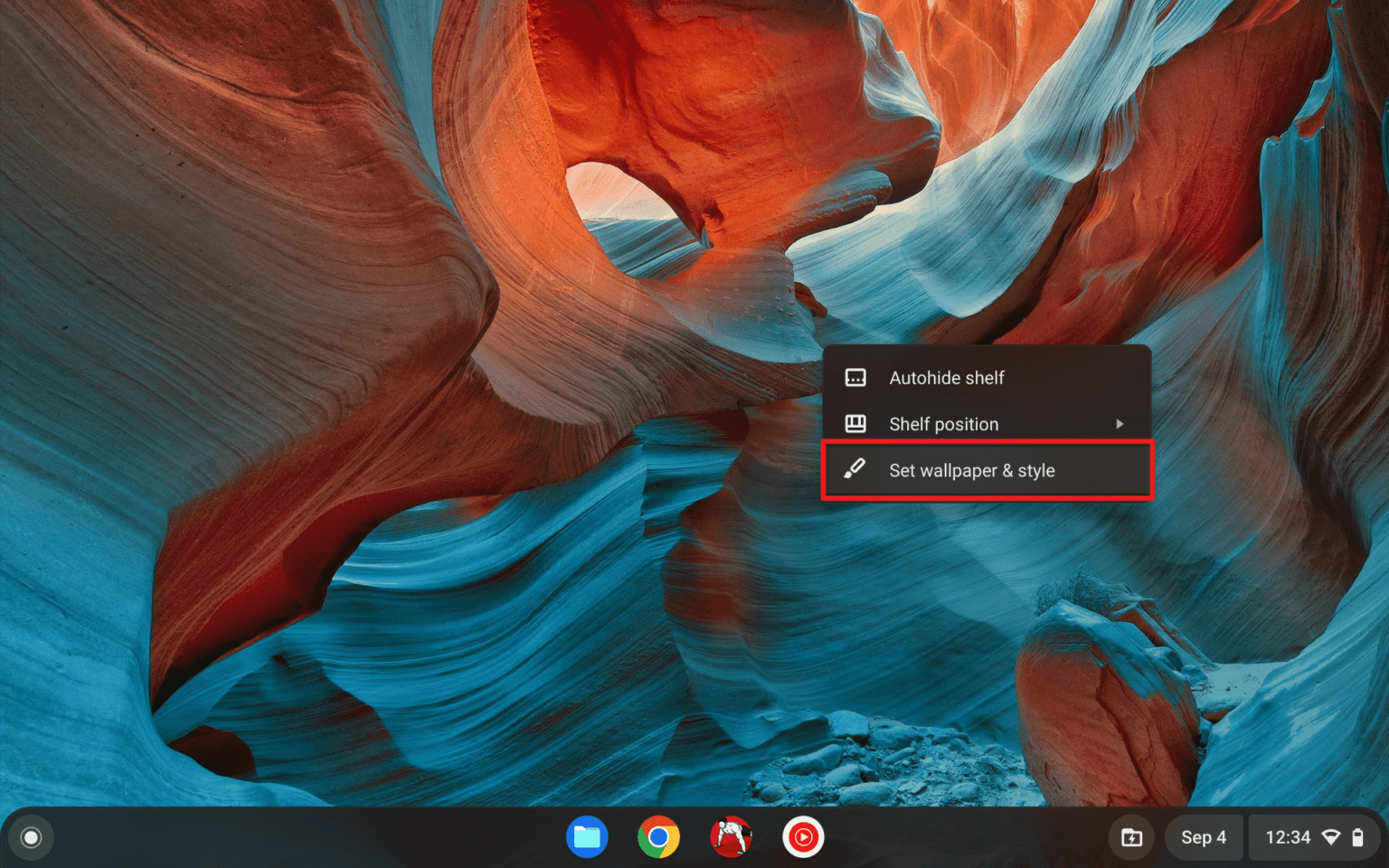Open the Sep 4 calendar pill
Image resolution: width=1389 pixels, height=868 pixels.
tap(1204, 837)
